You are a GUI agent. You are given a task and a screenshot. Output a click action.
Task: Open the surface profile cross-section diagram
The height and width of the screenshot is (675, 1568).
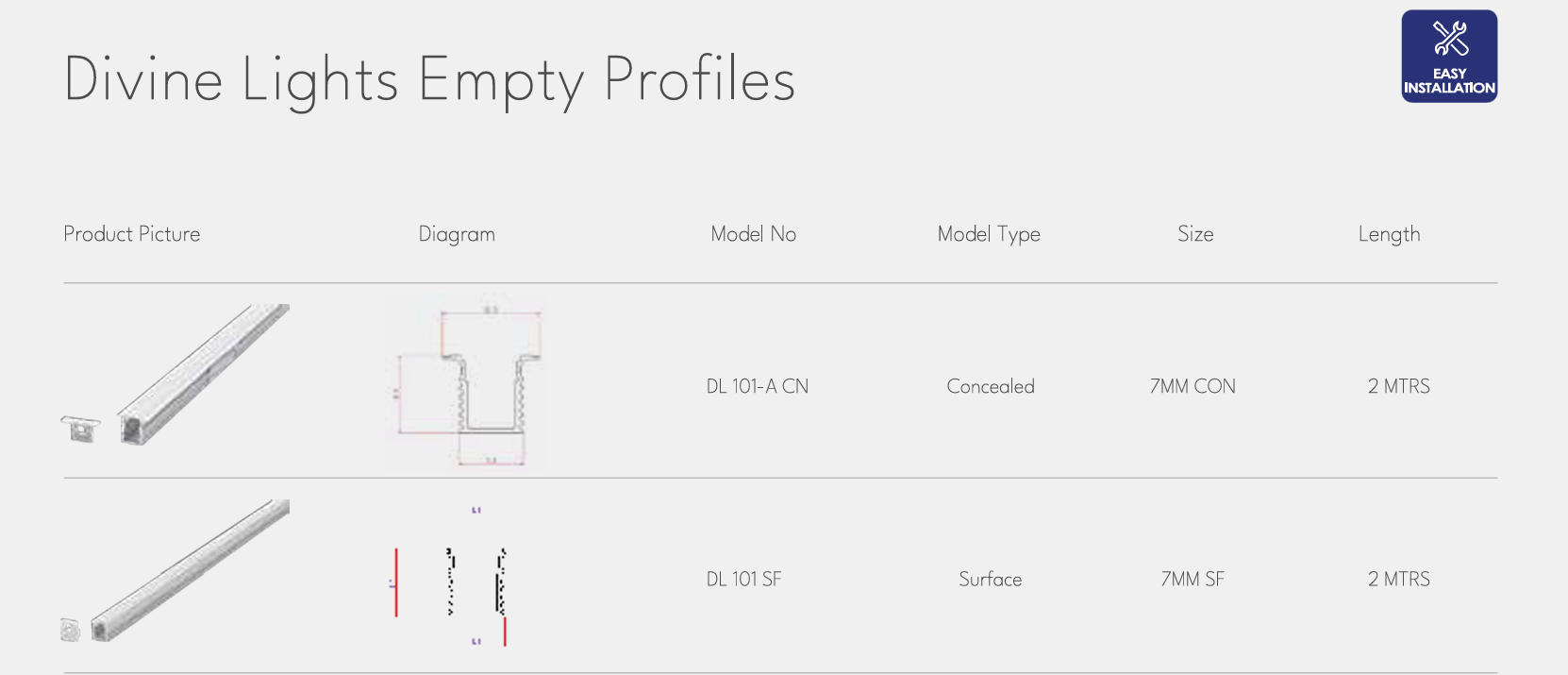coord(450,577)
